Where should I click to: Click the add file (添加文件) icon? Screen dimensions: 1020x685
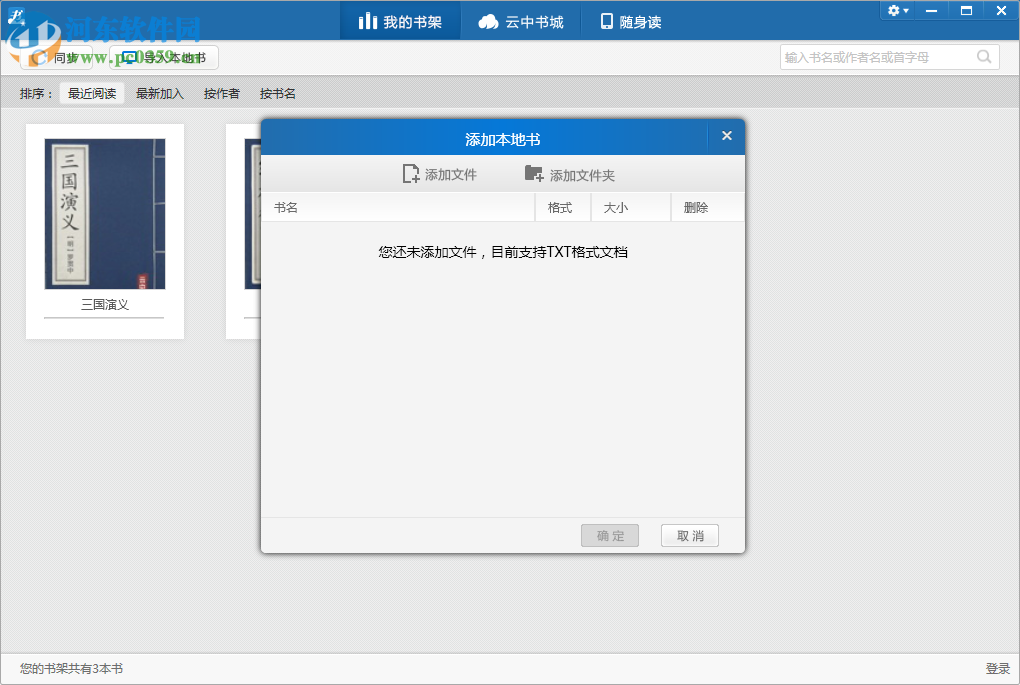[410, 173]
